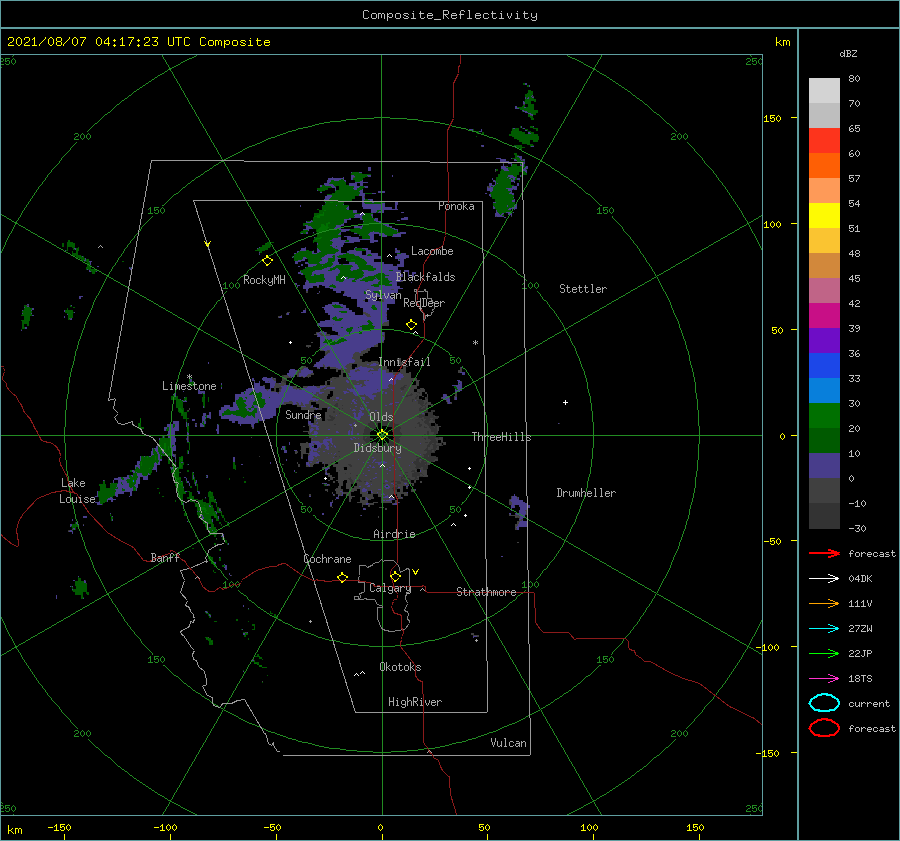This screenshot has width=900, height=841.
Task: Click the Composite_Reflectivity title
Action: (x=450, y=15)
